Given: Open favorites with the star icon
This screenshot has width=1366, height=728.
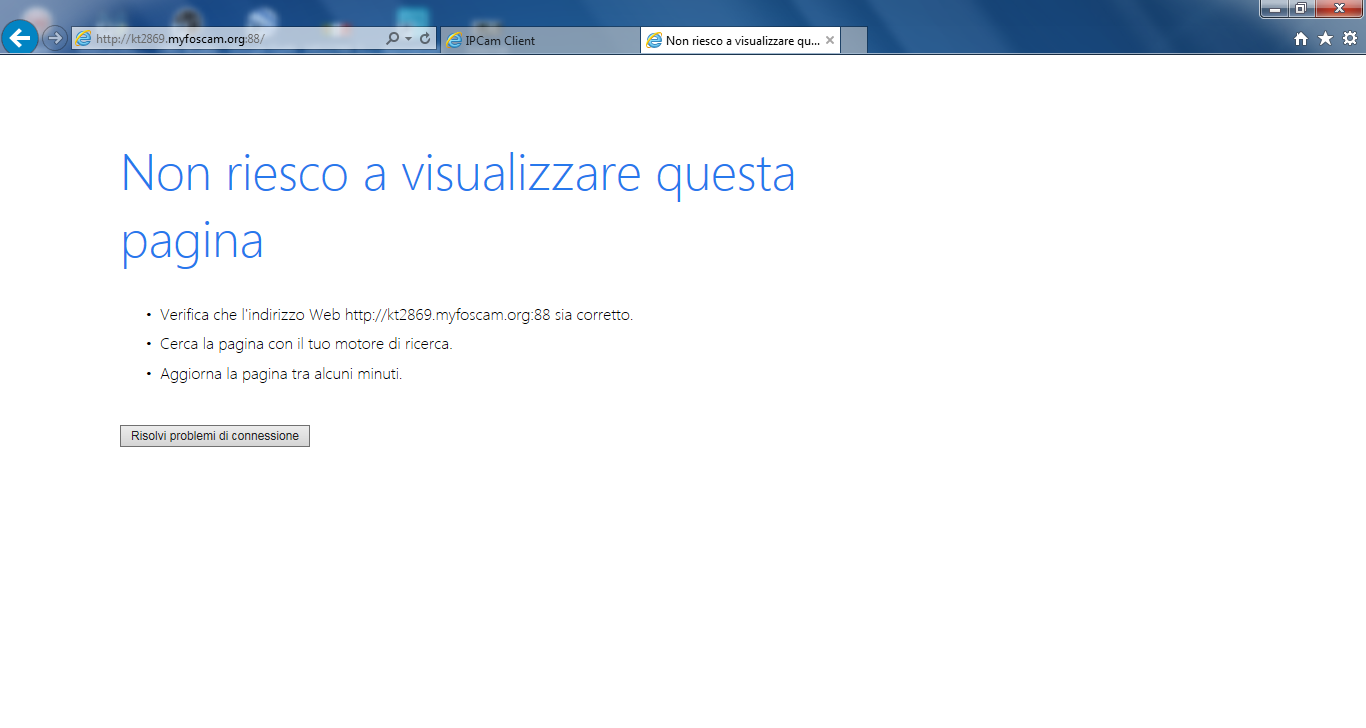Looking at the screenshot, I should 1325,38.
